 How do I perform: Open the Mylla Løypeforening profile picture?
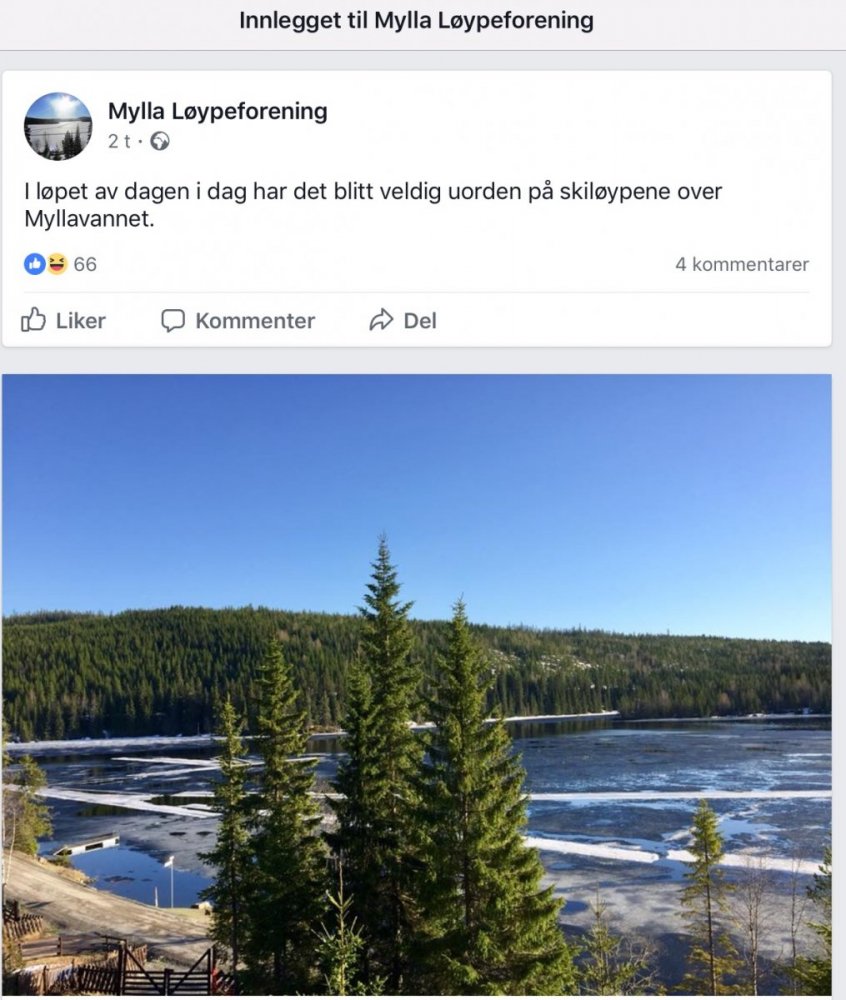58,126
